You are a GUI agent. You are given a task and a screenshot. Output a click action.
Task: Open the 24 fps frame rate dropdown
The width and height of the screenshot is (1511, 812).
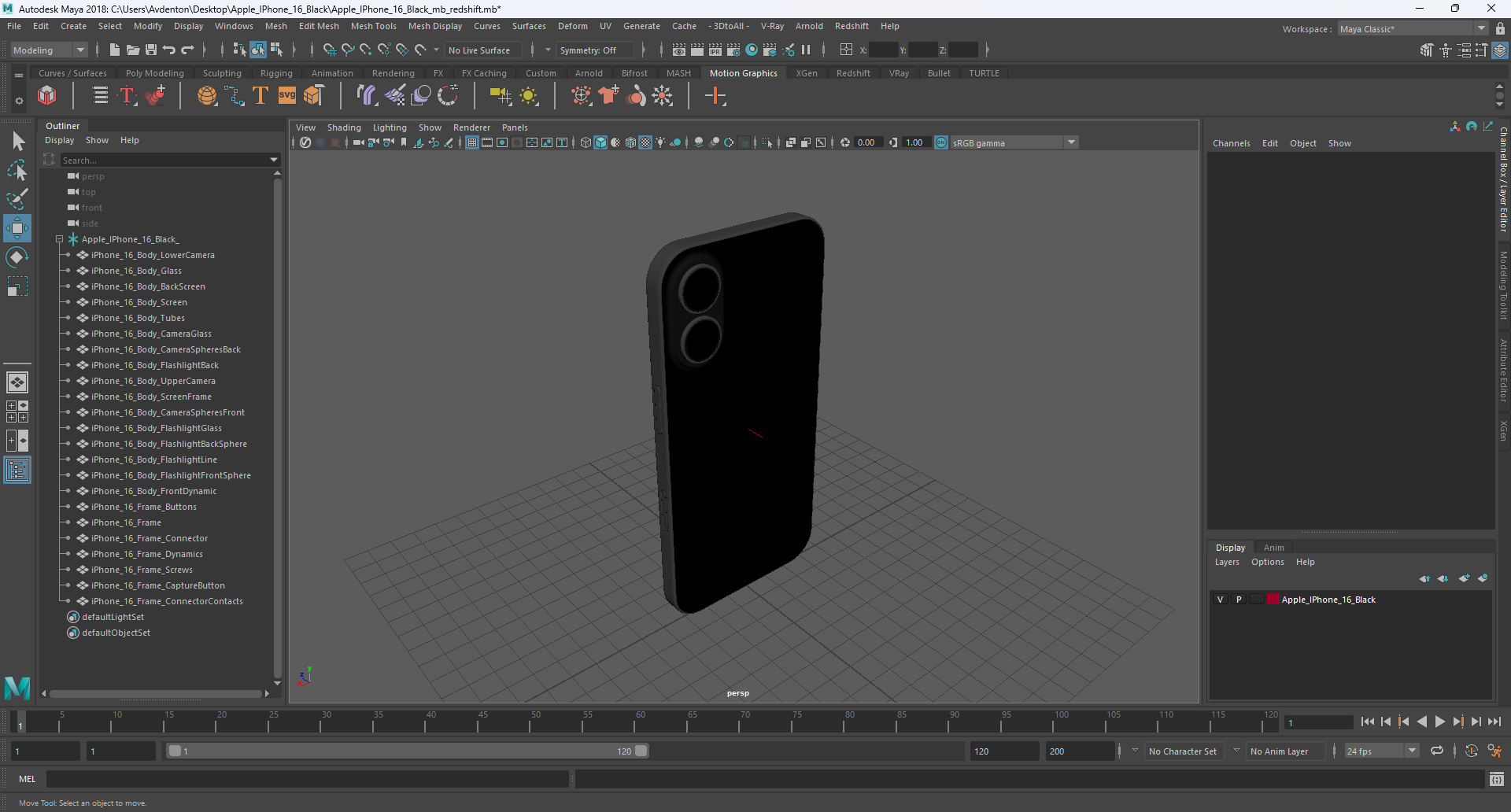coord(1381,751)
